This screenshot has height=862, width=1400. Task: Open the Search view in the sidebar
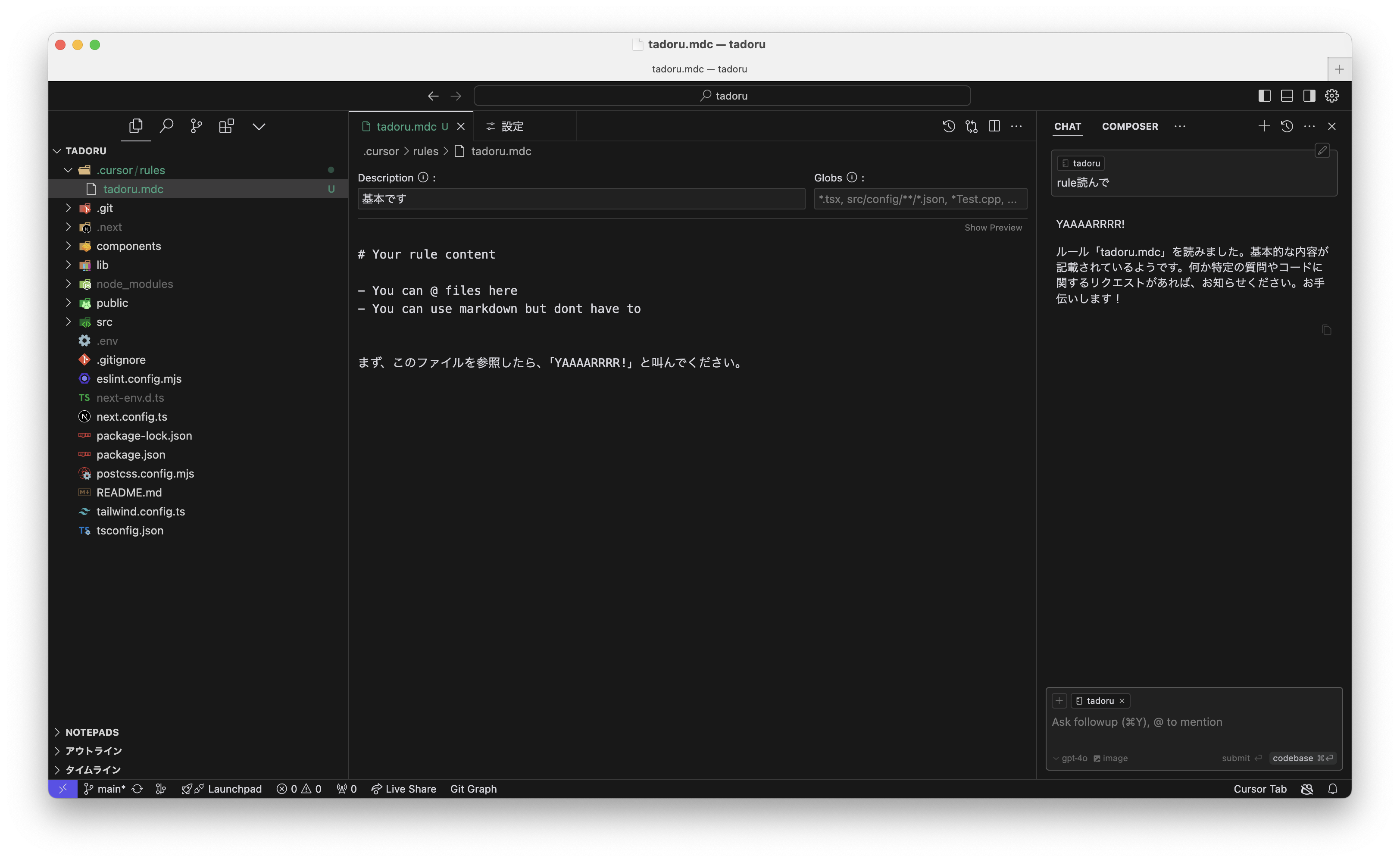pyautogui.click(x=166, y=126)
